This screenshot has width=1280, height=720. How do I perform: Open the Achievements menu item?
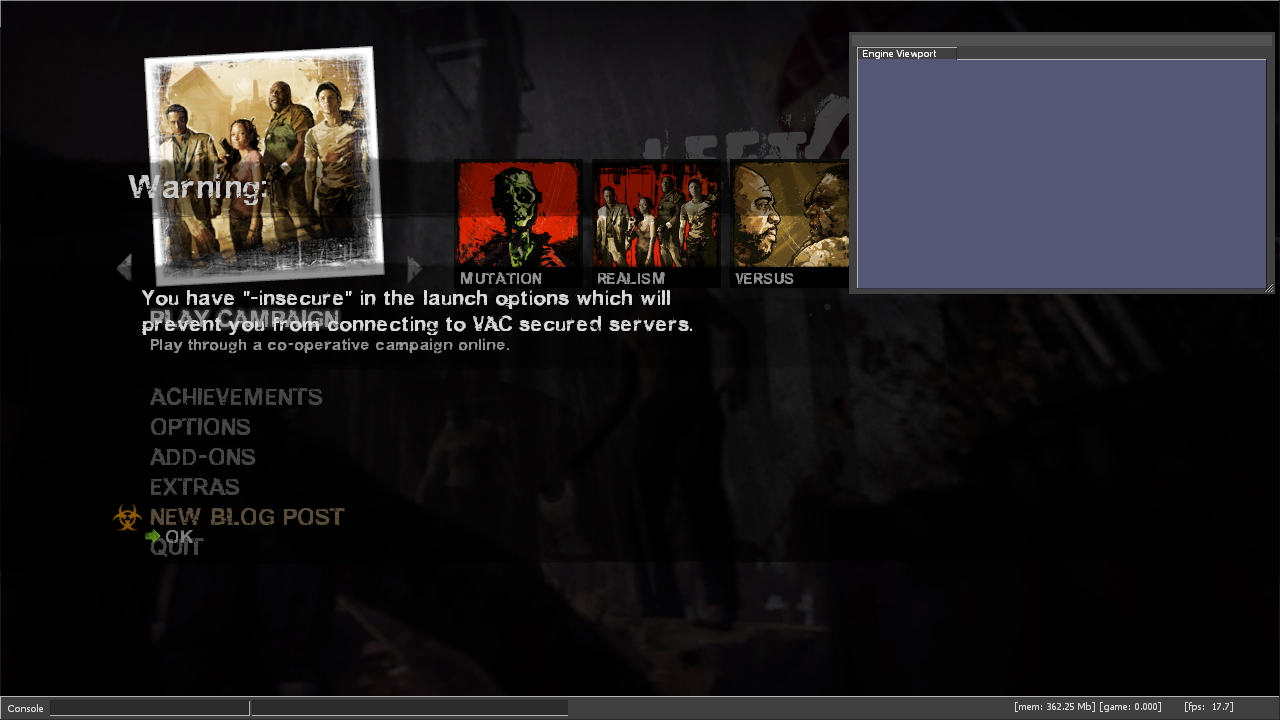(x=236, y=397)
